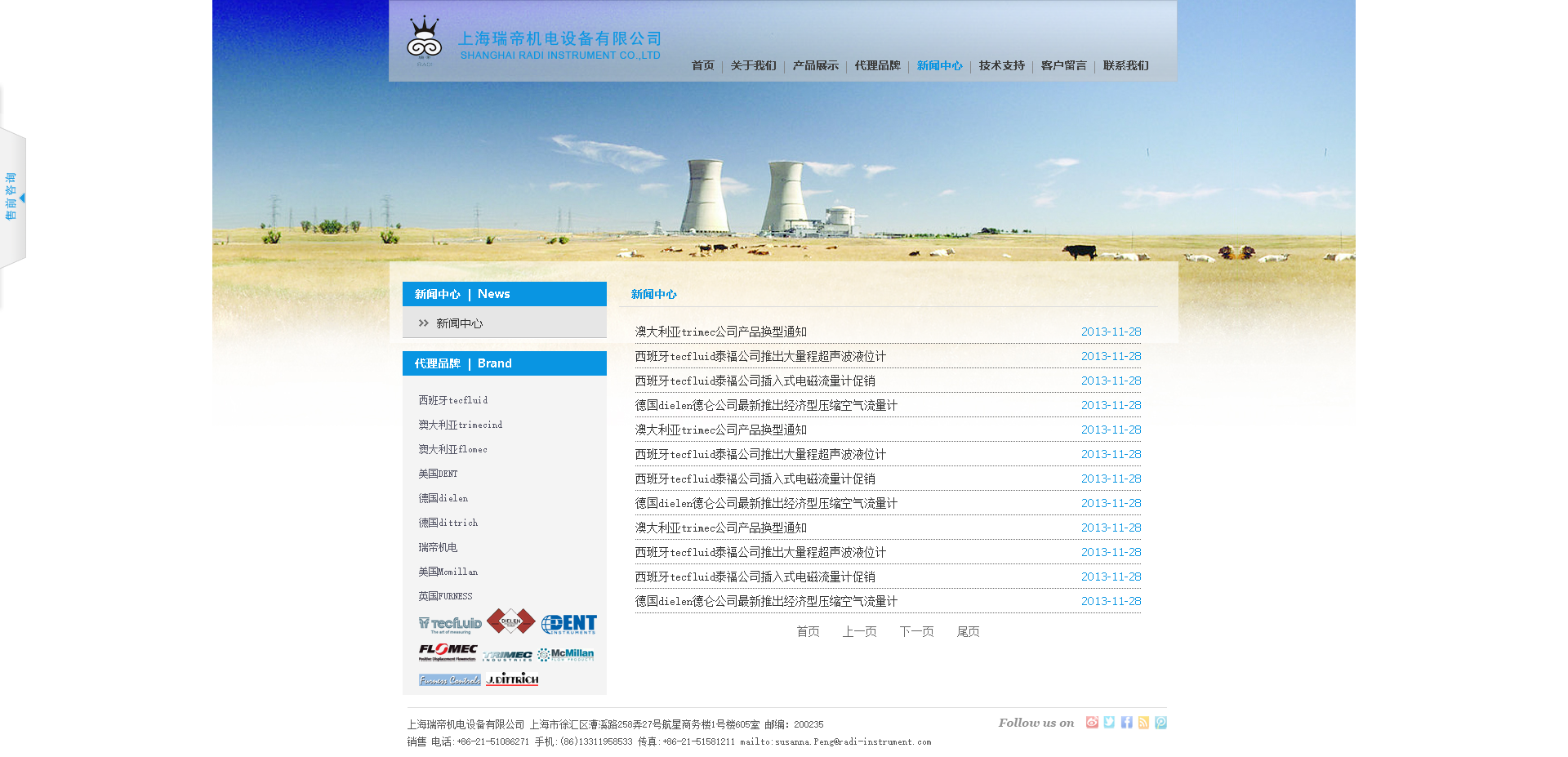Select 技术支持 from the top navigation
Viewport: 1568px width, 757px height.
1001,66
